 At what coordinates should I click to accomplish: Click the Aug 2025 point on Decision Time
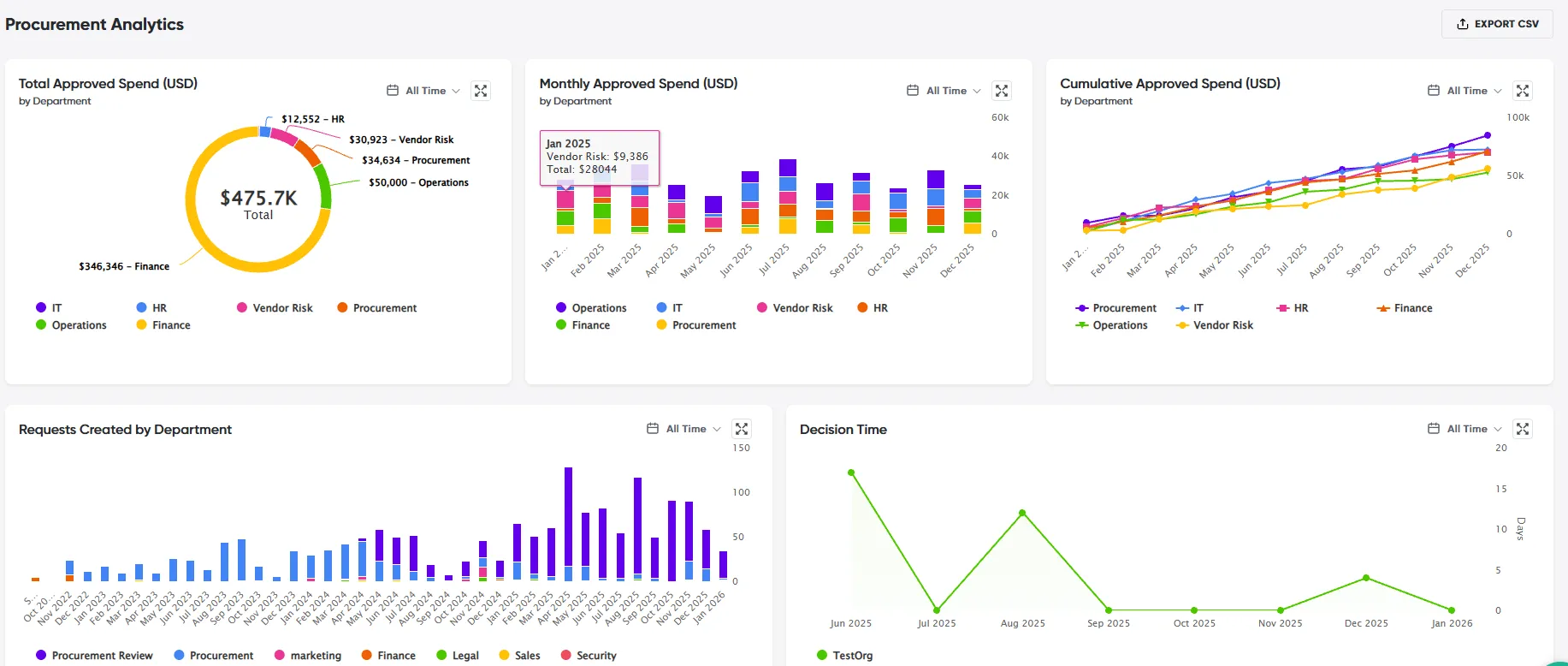pyautogui.click(x=1022, y=513)
